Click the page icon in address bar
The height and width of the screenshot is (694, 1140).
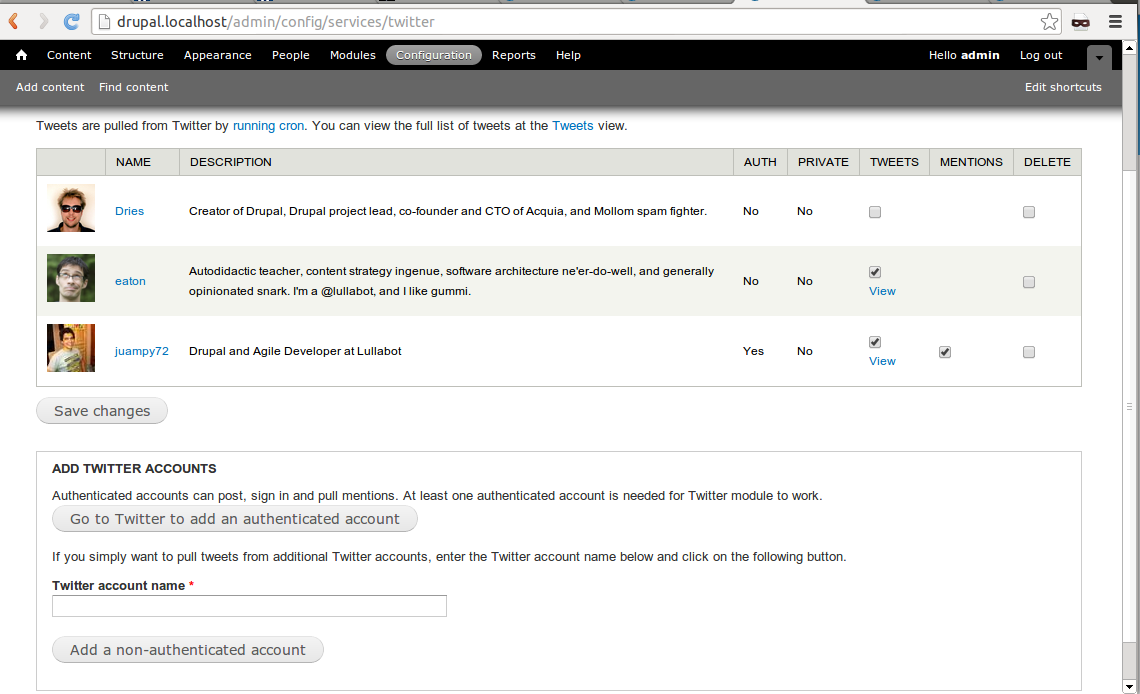coord(104,22)
